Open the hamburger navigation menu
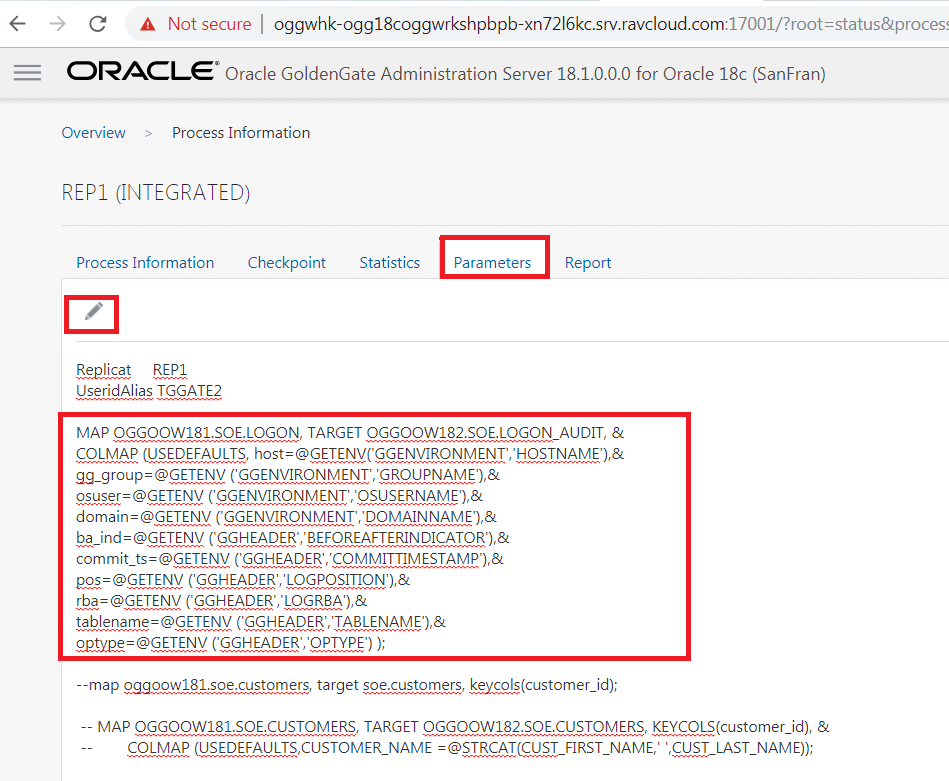949x781 pixels. 27,73
